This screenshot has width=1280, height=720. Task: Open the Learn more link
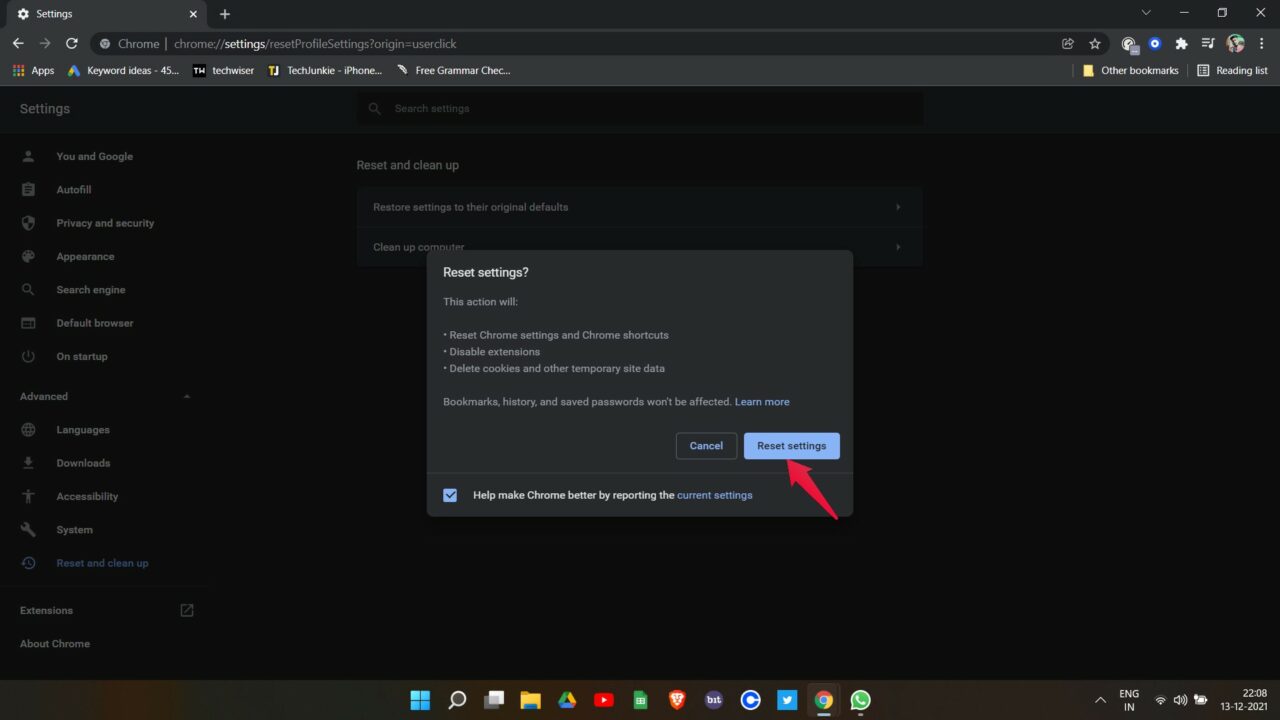coord(762,402)
